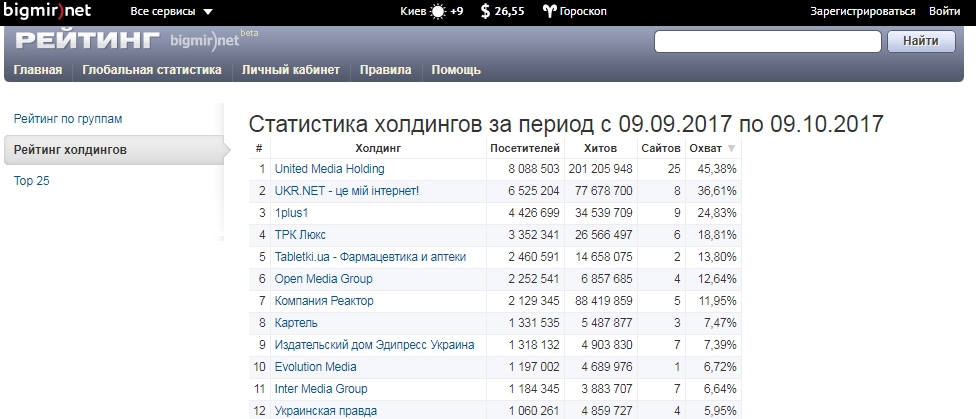Click the Найти search button

click(x=921, y=41)
